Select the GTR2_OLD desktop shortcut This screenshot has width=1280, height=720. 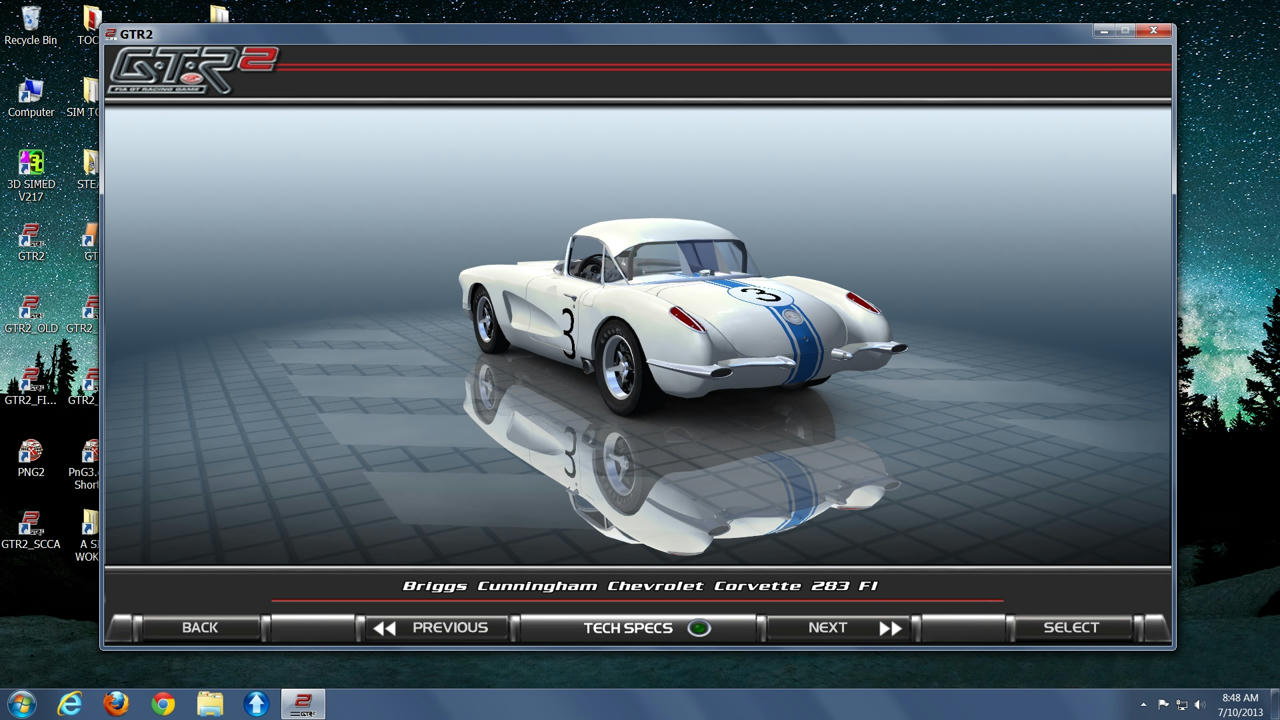31,314
